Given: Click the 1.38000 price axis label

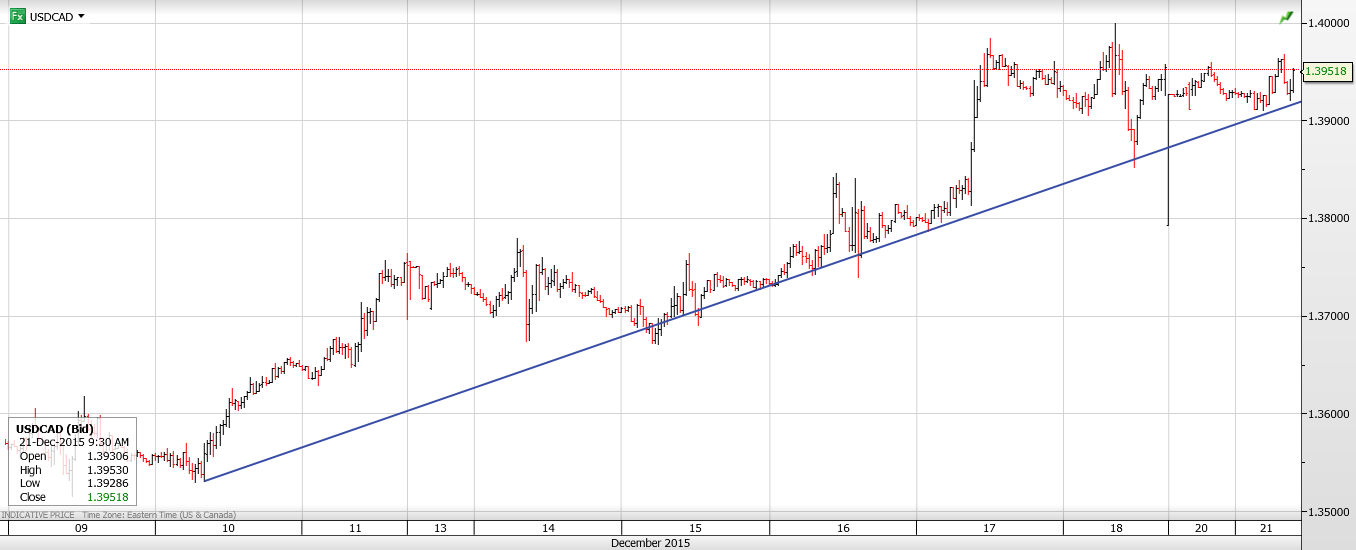Looking at the screenshot, I should pos(1327,218).
